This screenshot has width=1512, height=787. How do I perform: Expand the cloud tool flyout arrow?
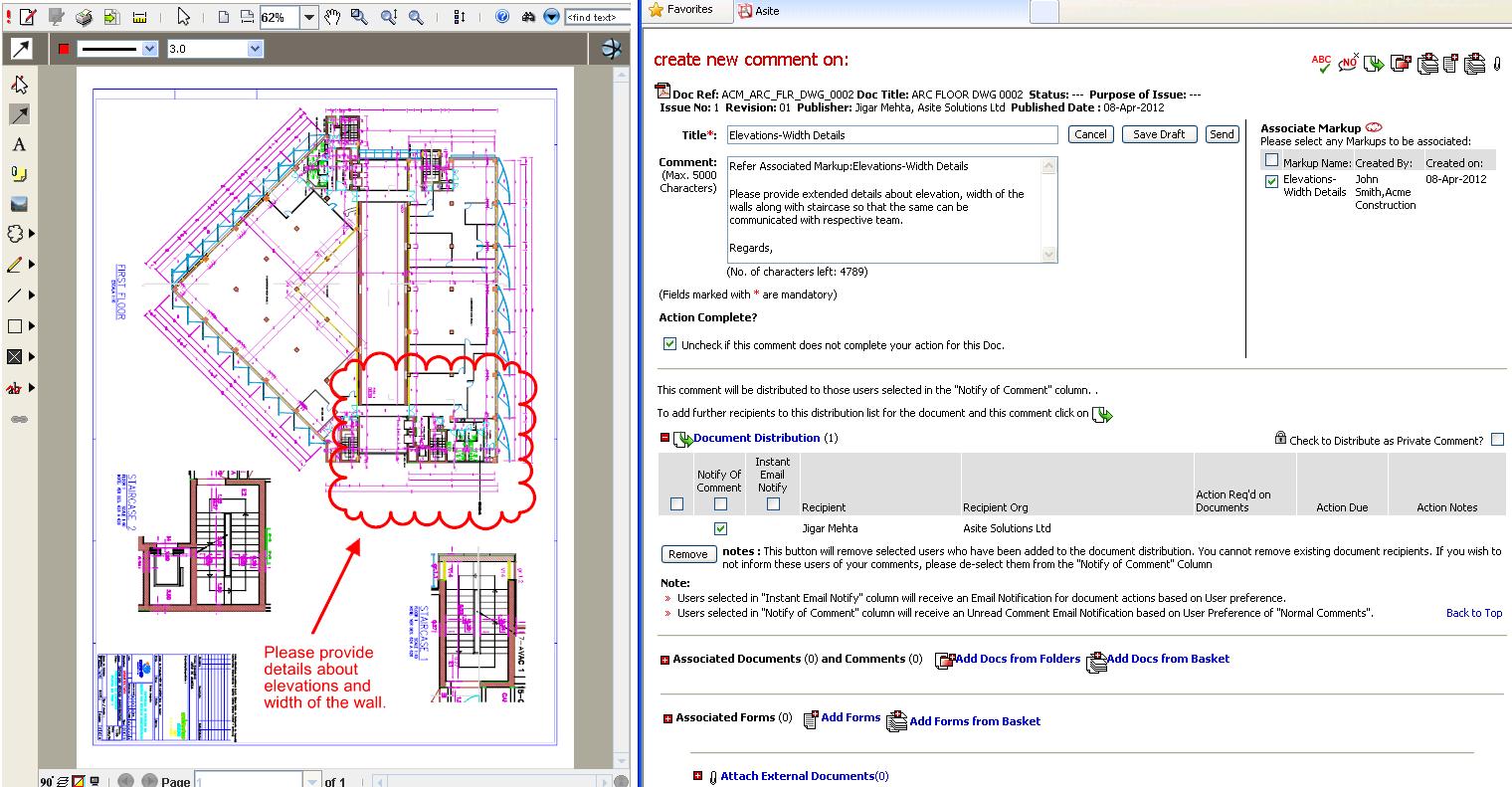33,234
